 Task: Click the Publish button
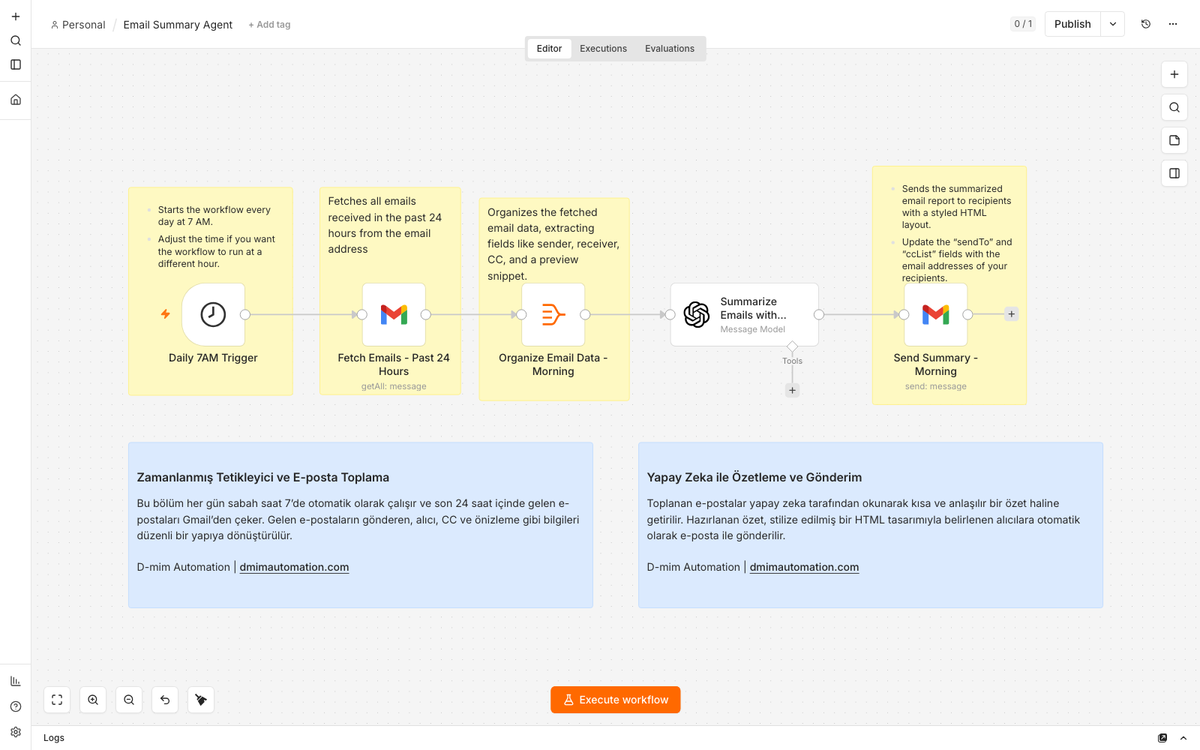[1072, 24]
